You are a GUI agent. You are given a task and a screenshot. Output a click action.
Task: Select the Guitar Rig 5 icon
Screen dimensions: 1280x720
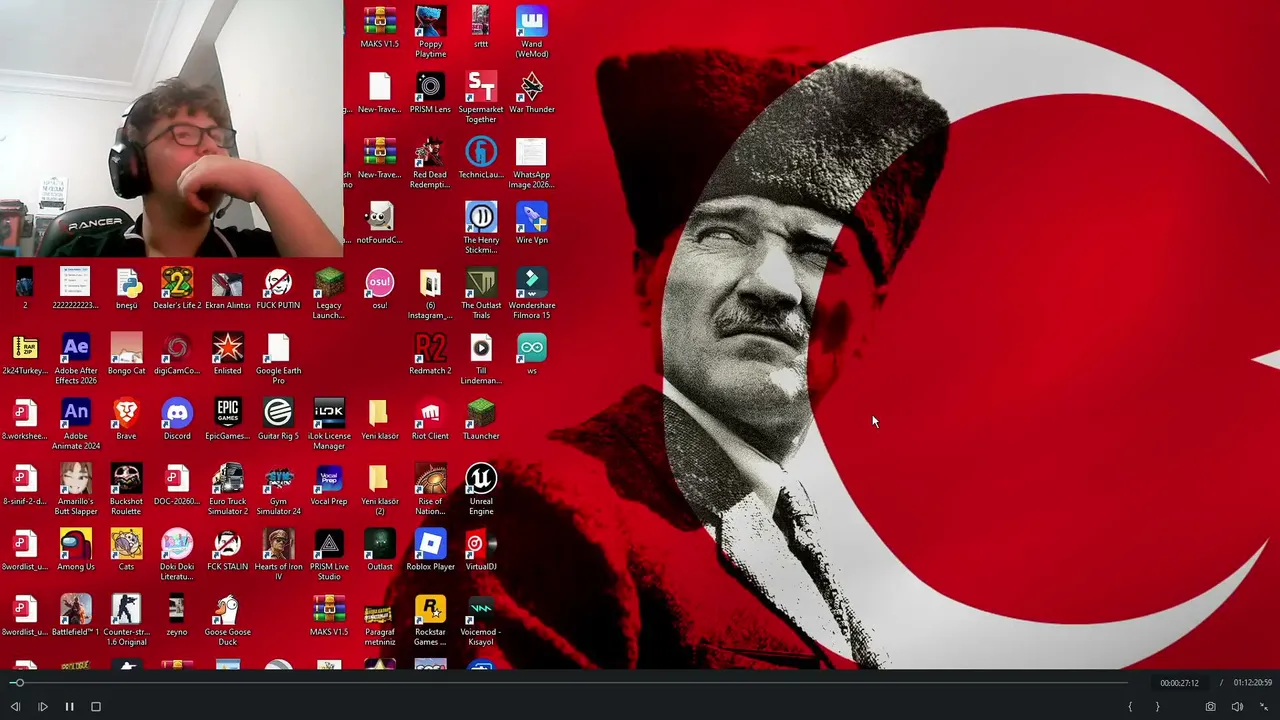278,419
